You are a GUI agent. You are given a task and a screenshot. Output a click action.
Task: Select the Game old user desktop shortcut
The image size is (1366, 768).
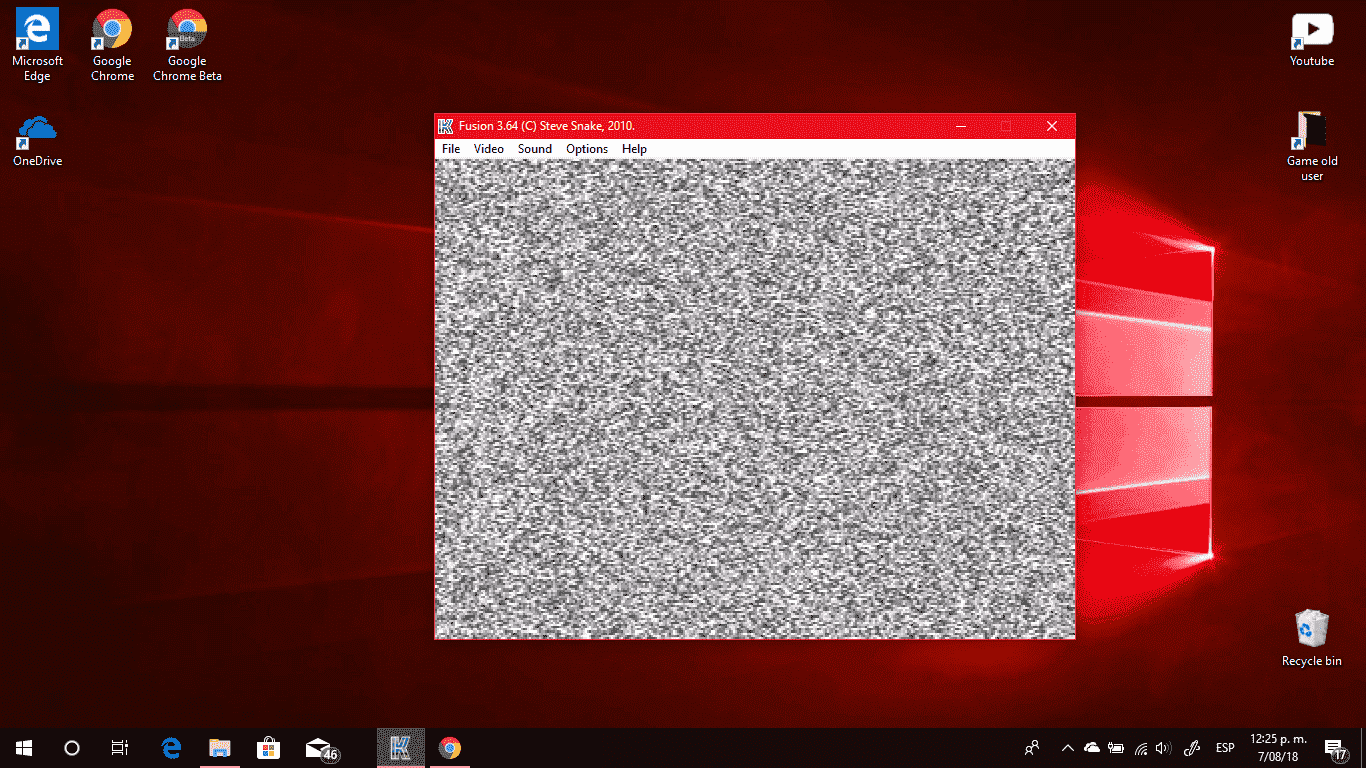[1311, 146]
